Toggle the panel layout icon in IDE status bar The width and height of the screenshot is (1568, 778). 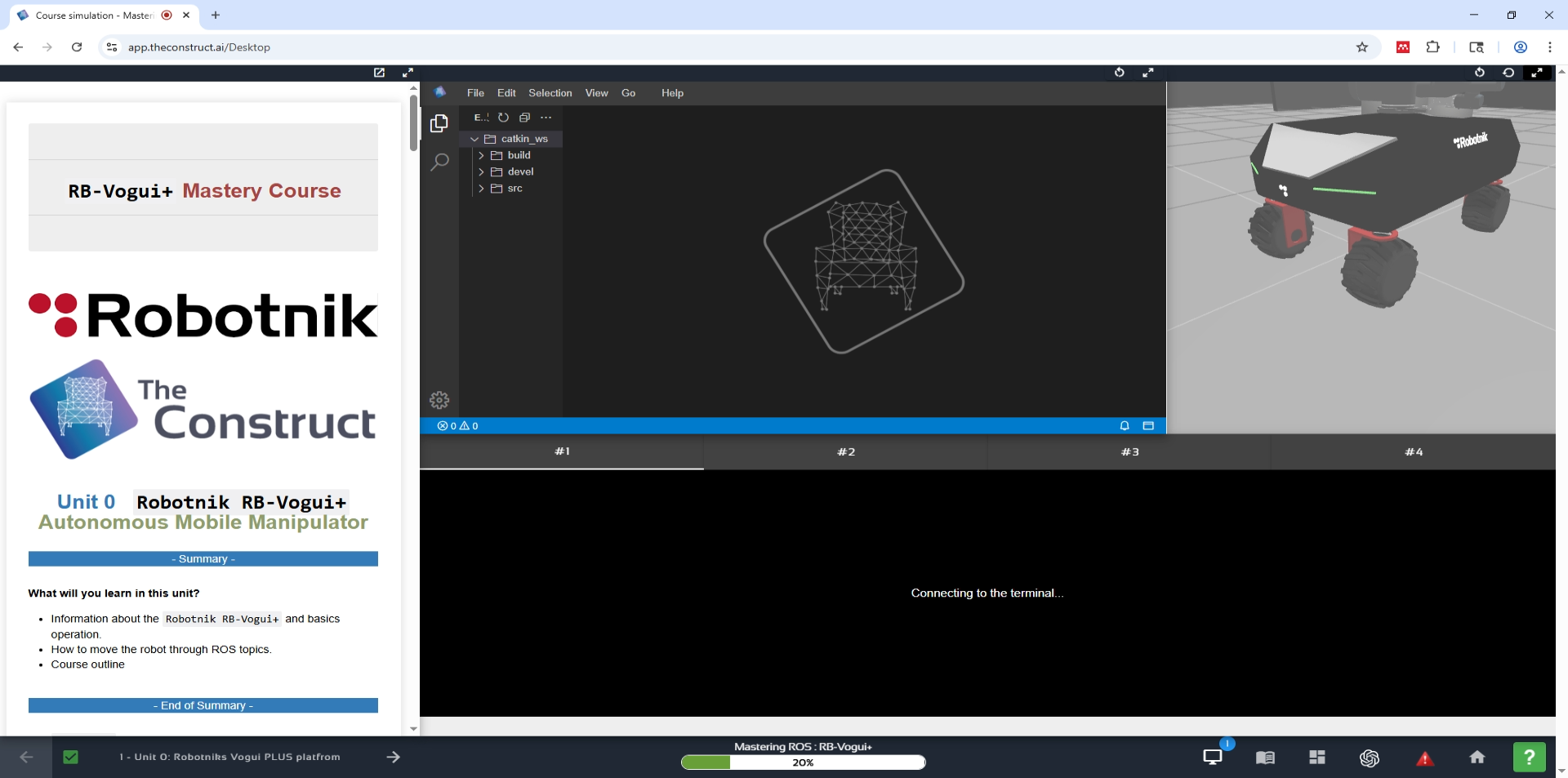pyautogui.click(x=1148, y=425)
